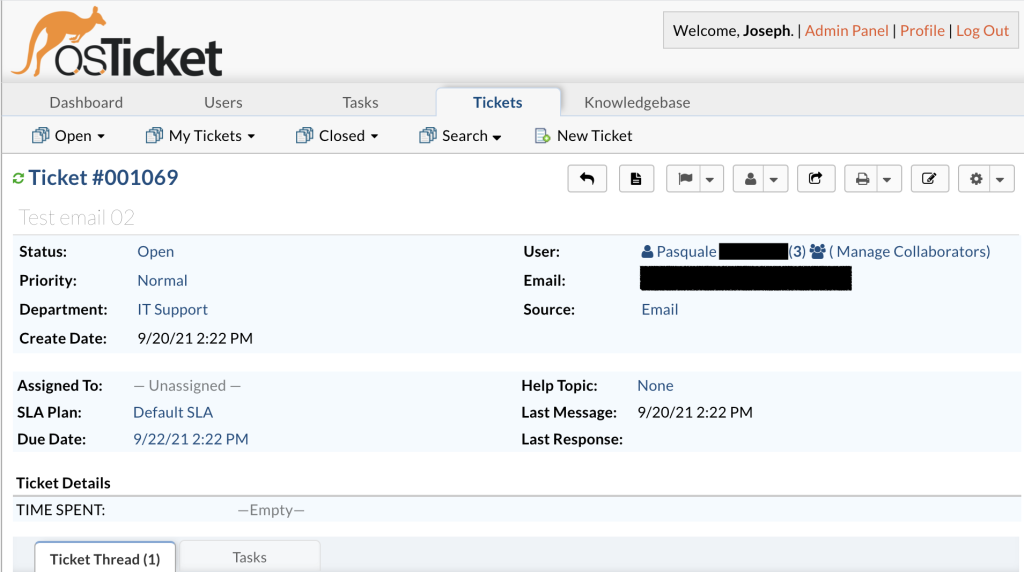Viewport: 1024px width, 572px height.
Task: Click the Last Message 9/20/21 2:22 PM value
Action: coord(695,412)
